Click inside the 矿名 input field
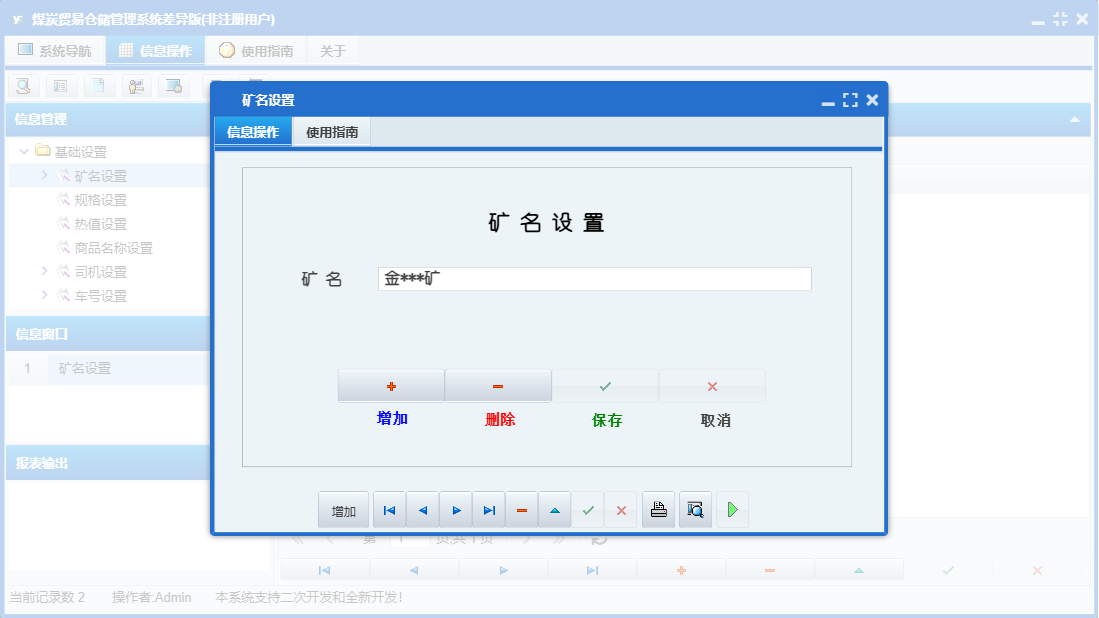This screenshot has height=618, width=1099. click(x=594, y=278)
